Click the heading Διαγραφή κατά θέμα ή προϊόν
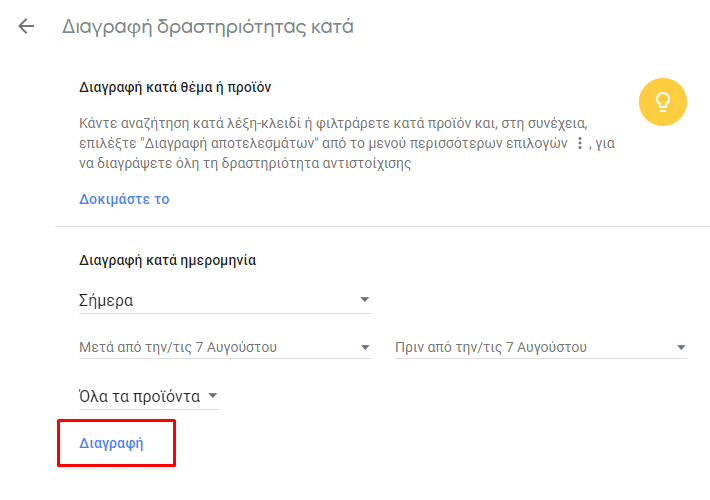The height and width of the screenshot is (500, 710). pyautogui.click(x=175, y=87)
